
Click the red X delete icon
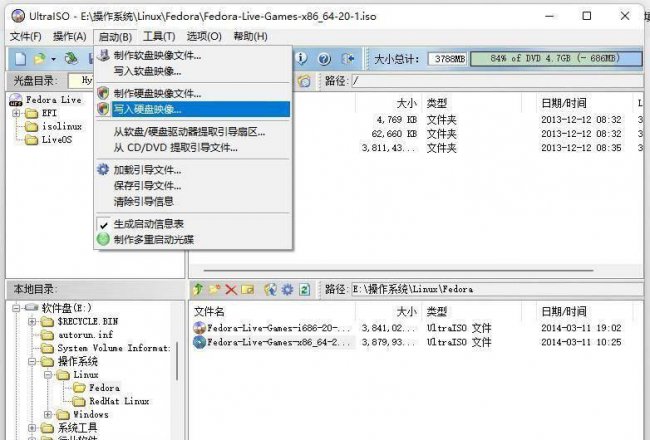tap(231, 289)
